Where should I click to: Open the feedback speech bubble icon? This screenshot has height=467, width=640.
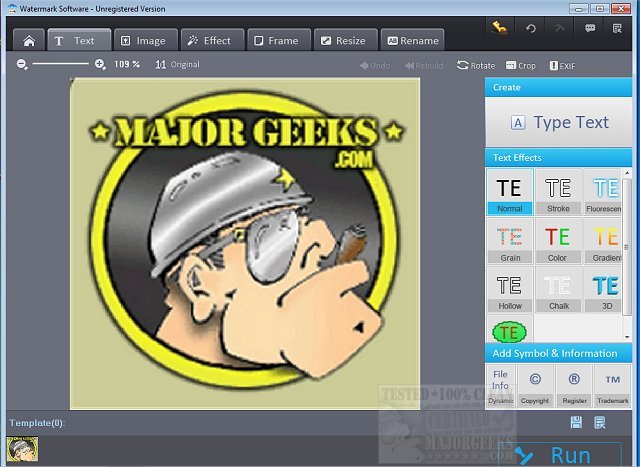coord(589,28)
